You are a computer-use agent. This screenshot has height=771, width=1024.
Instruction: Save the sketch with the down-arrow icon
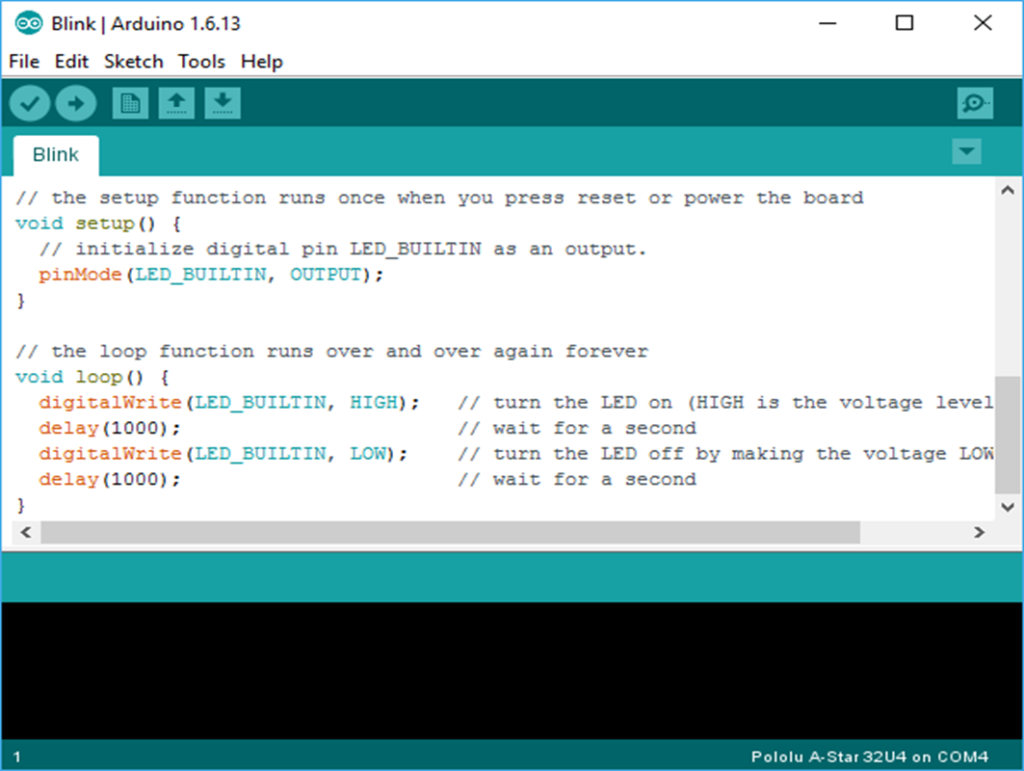(222, 103)
